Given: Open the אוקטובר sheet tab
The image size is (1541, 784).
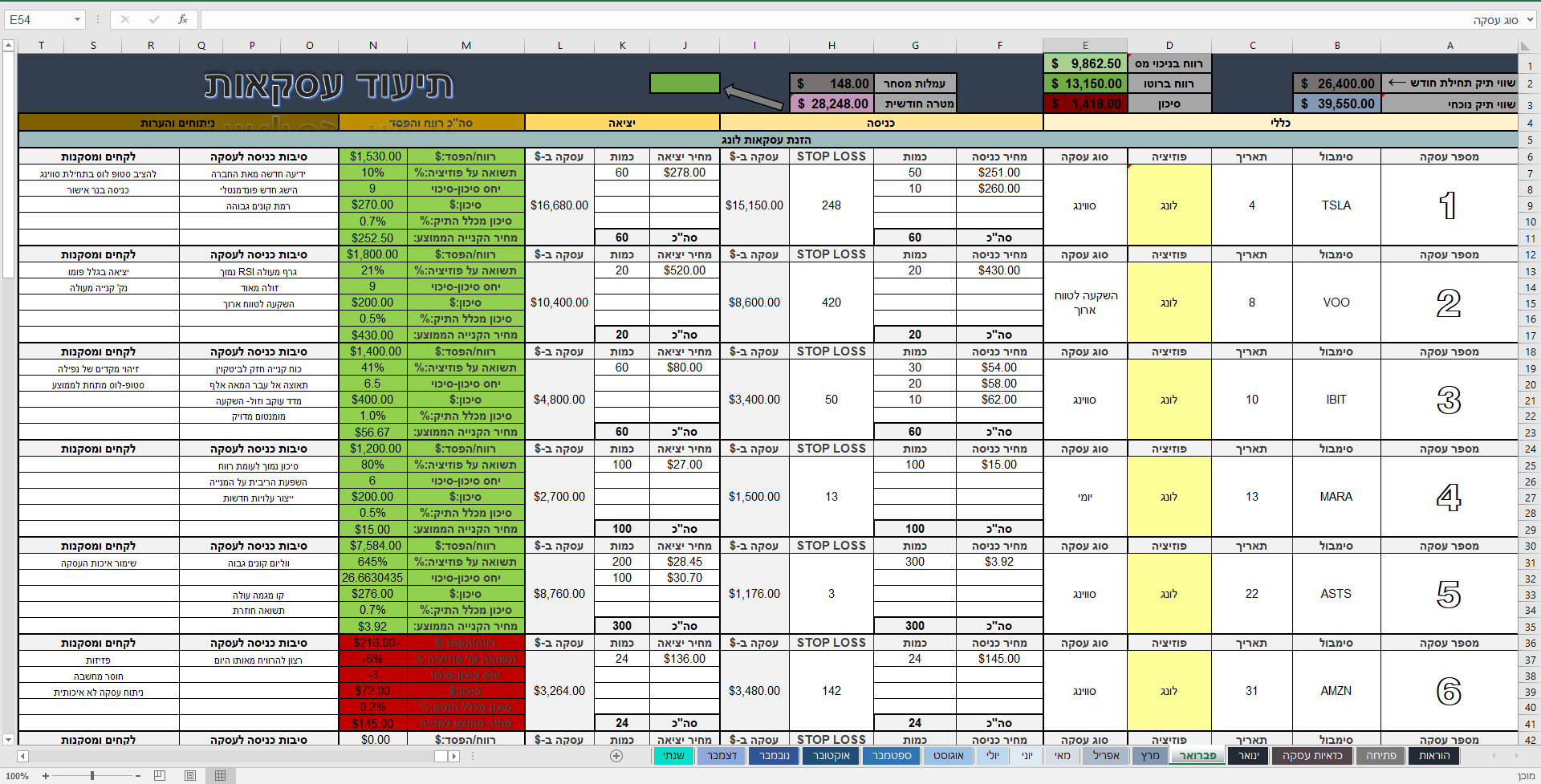Looking at the screenshot, I should [831, 756].
